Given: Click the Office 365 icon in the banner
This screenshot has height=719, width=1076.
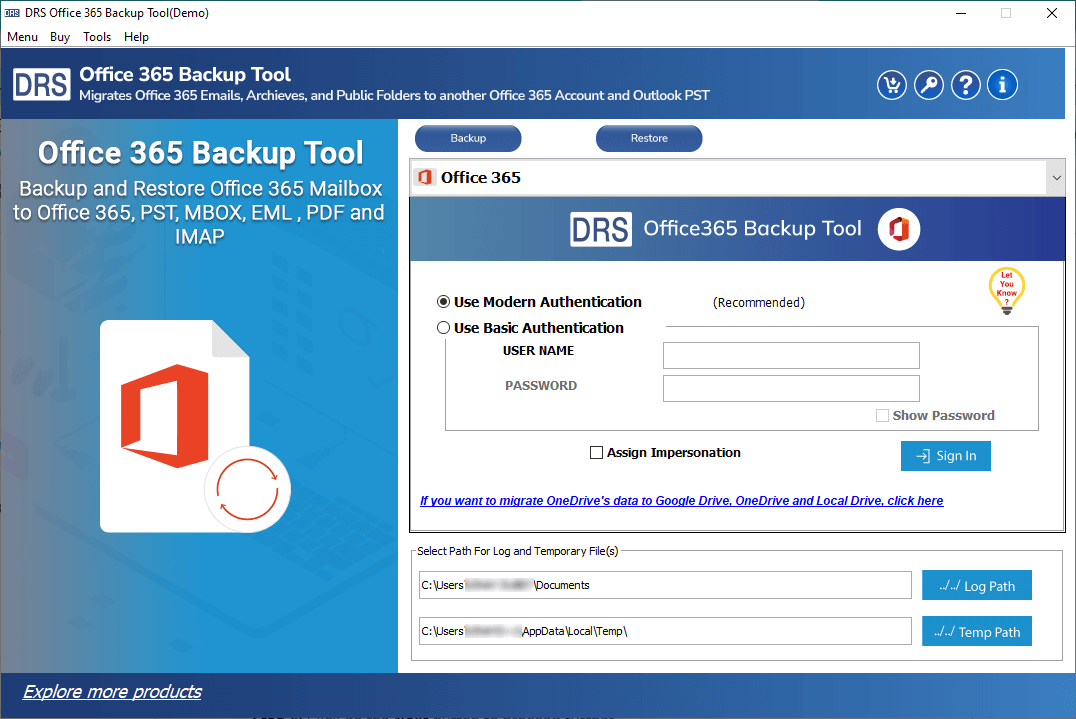Looking at the screenshot, I should point(898,228).
